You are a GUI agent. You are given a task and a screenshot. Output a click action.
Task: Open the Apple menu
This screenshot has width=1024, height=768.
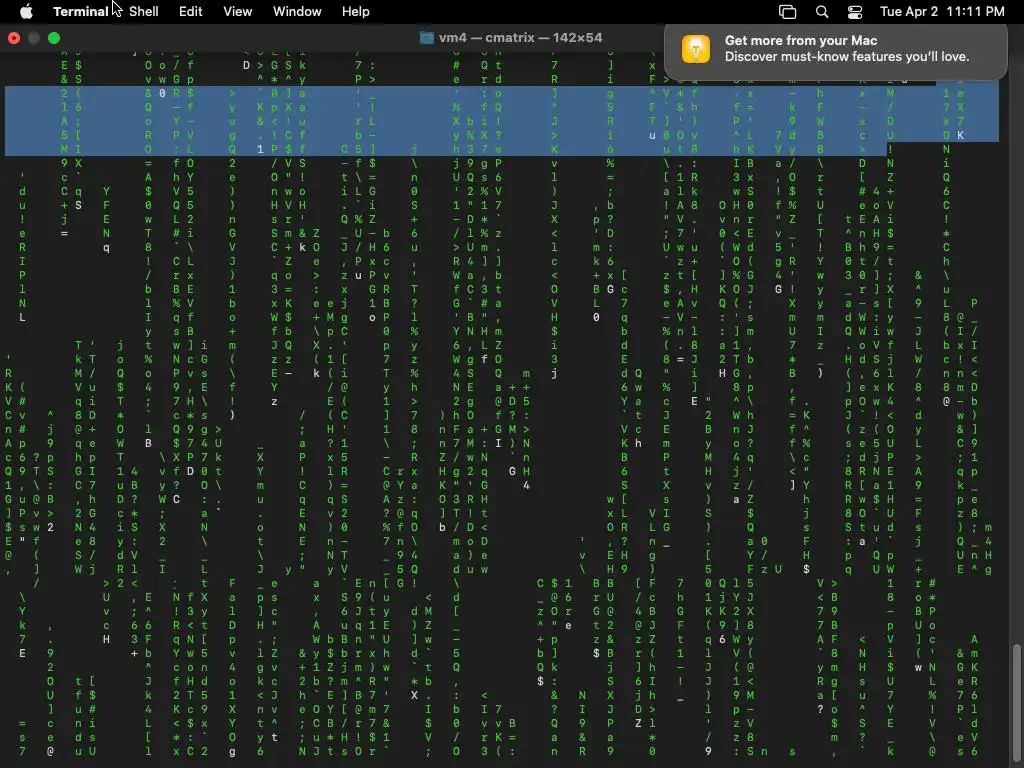[26, 11]
